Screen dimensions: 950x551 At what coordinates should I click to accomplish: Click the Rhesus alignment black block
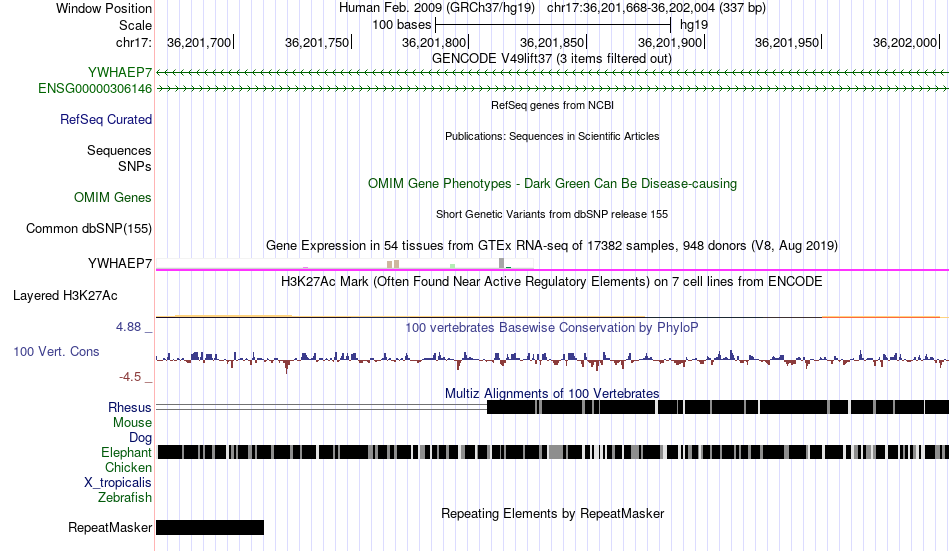[718, 407]
